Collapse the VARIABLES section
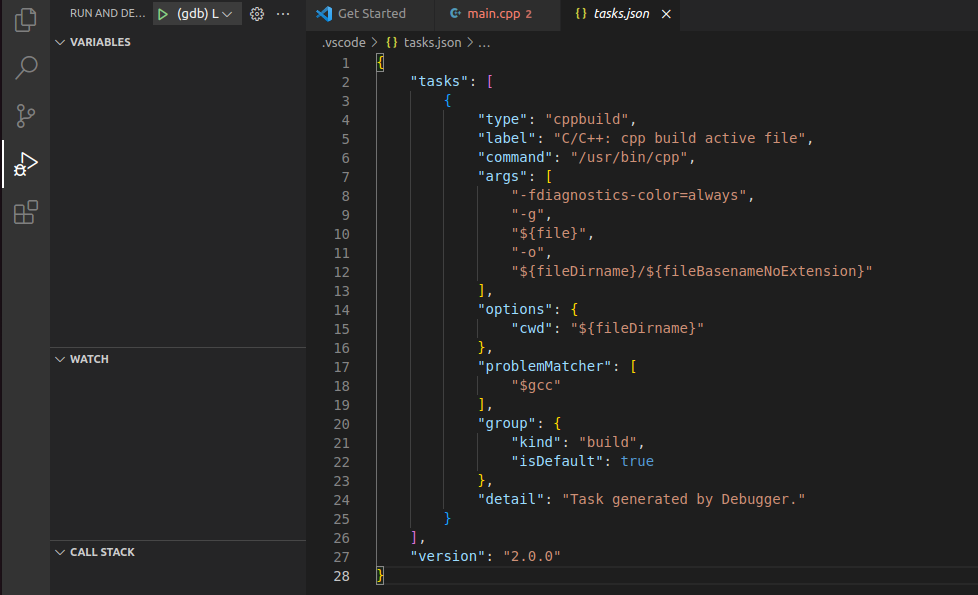The height and width of the screenshot is (595, 978). (99, 42)
